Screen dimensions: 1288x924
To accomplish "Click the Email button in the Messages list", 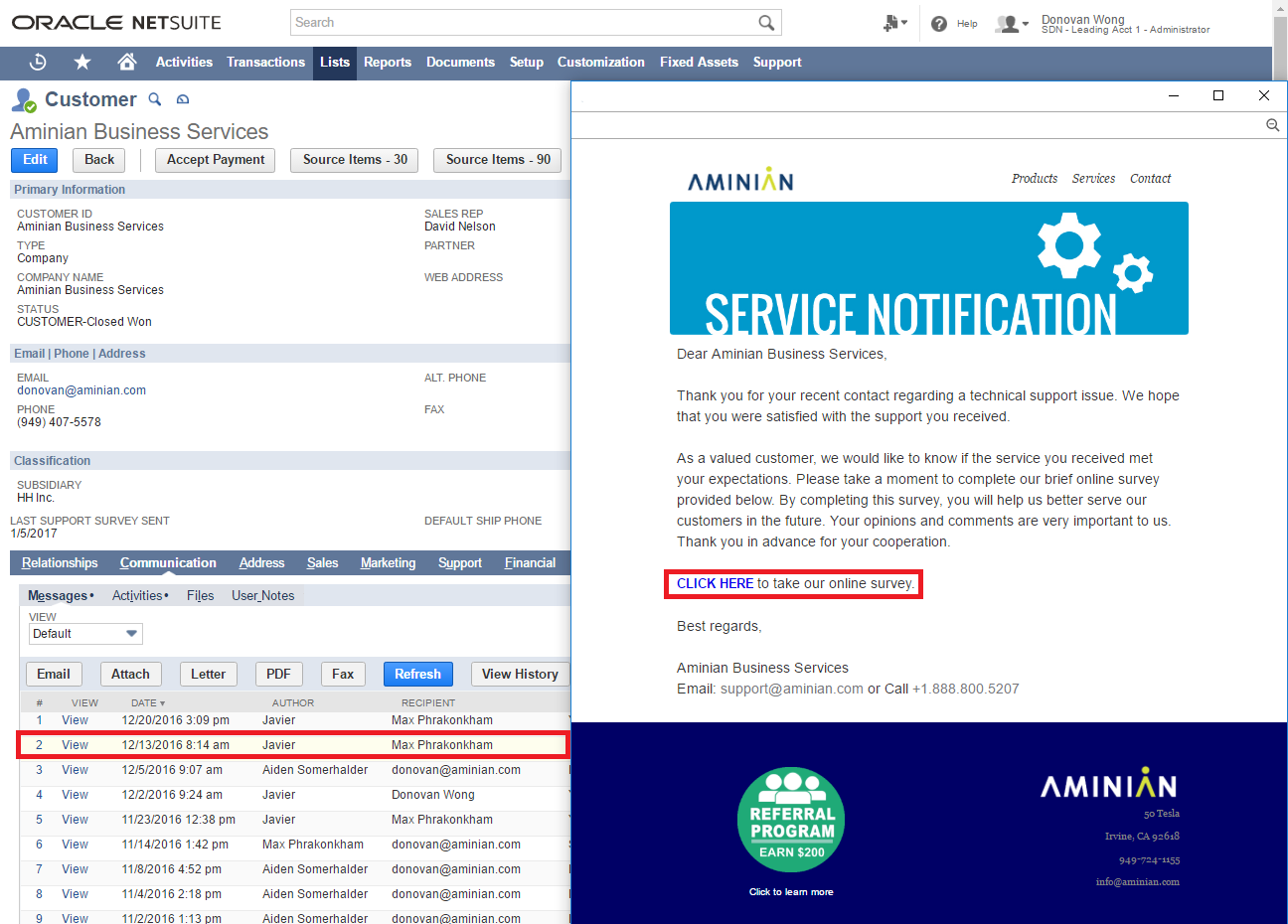I will tap(54, 674).
